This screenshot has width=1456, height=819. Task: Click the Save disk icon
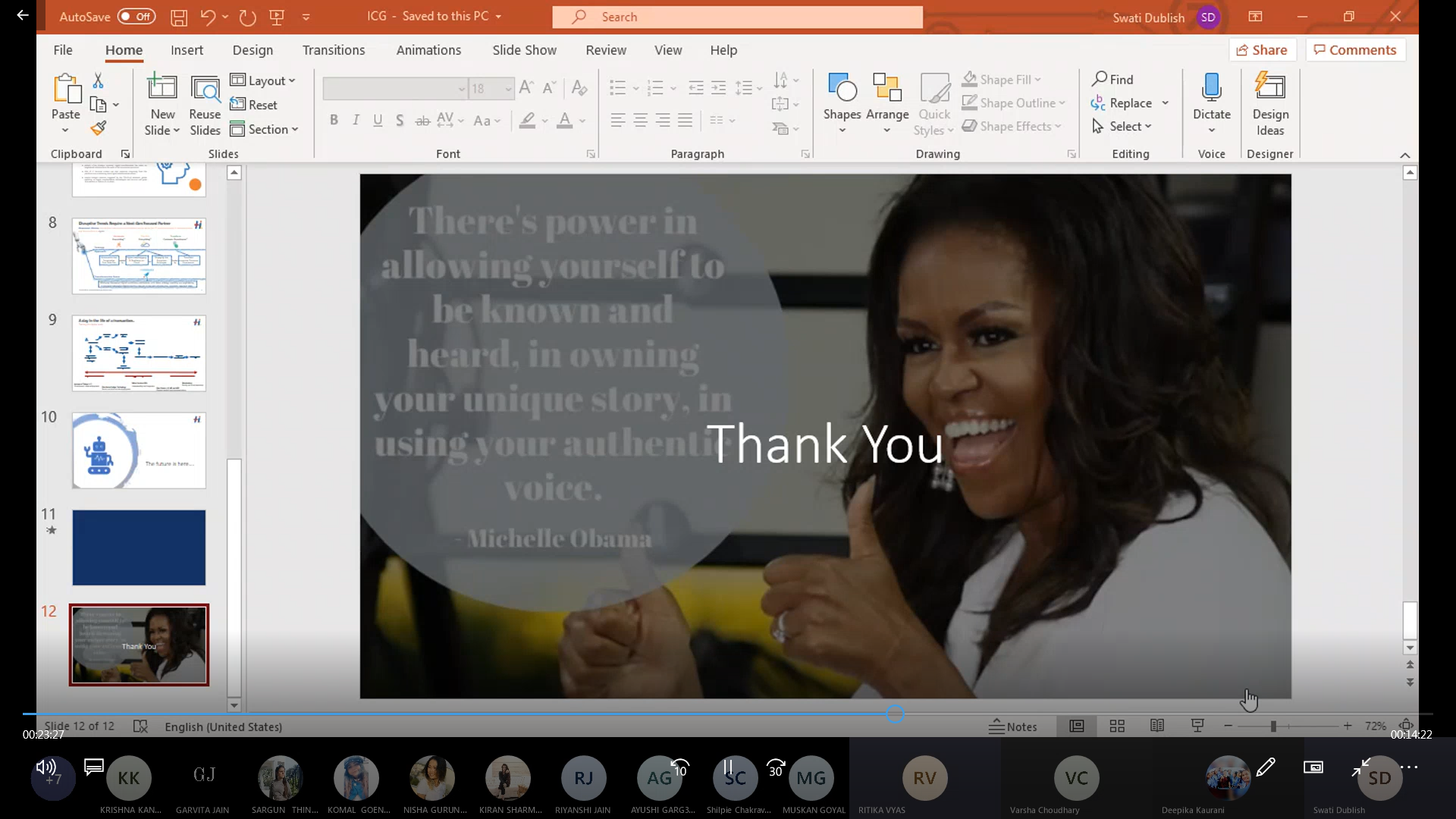(x=179, y=17)
